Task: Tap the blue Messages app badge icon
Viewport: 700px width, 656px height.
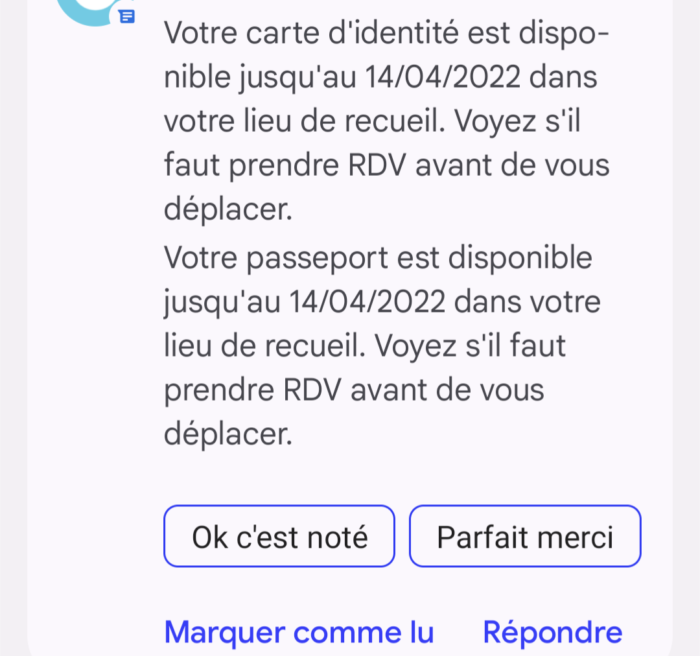Action: coord(127,17)
